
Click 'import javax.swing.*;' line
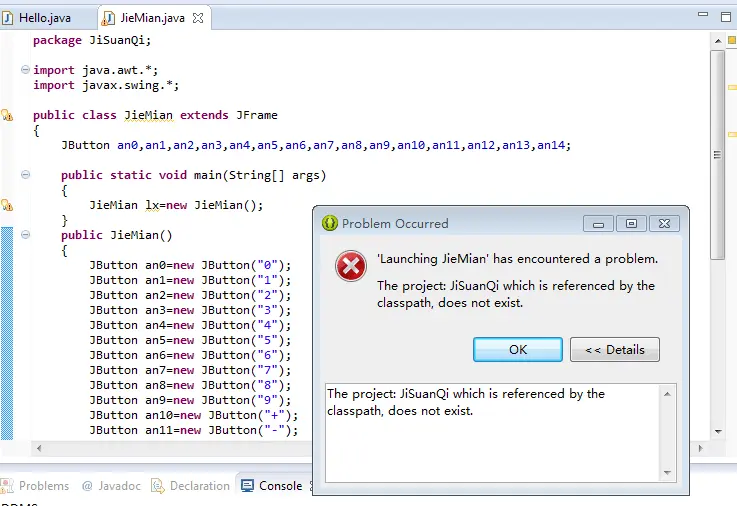tap(106, 85)
